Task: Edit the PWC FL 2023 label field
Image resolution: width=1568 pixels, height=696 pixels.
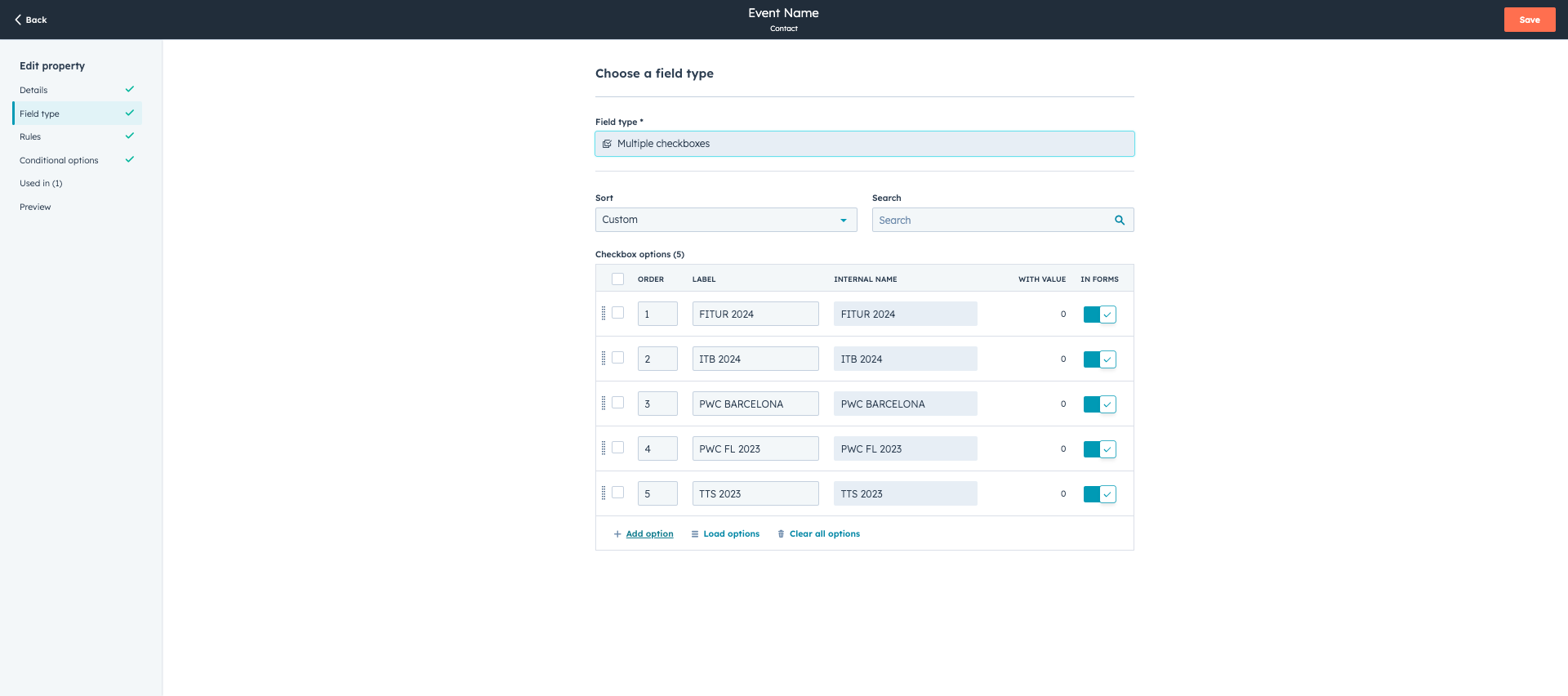Action: point(755,448)
